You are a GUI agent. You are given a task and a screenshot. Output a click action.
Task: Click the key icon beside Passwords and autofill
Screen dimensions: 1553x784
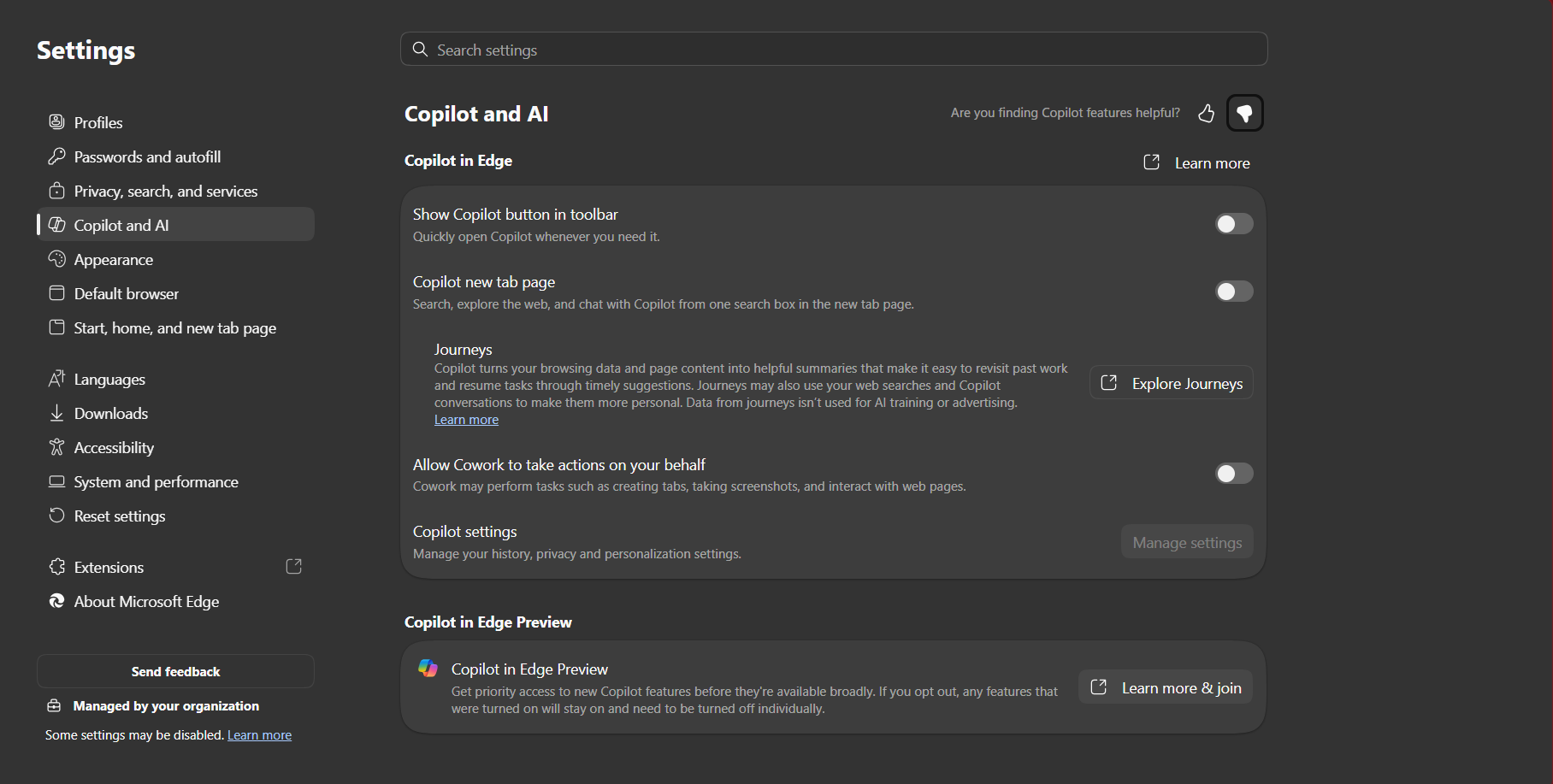(56, 156)
